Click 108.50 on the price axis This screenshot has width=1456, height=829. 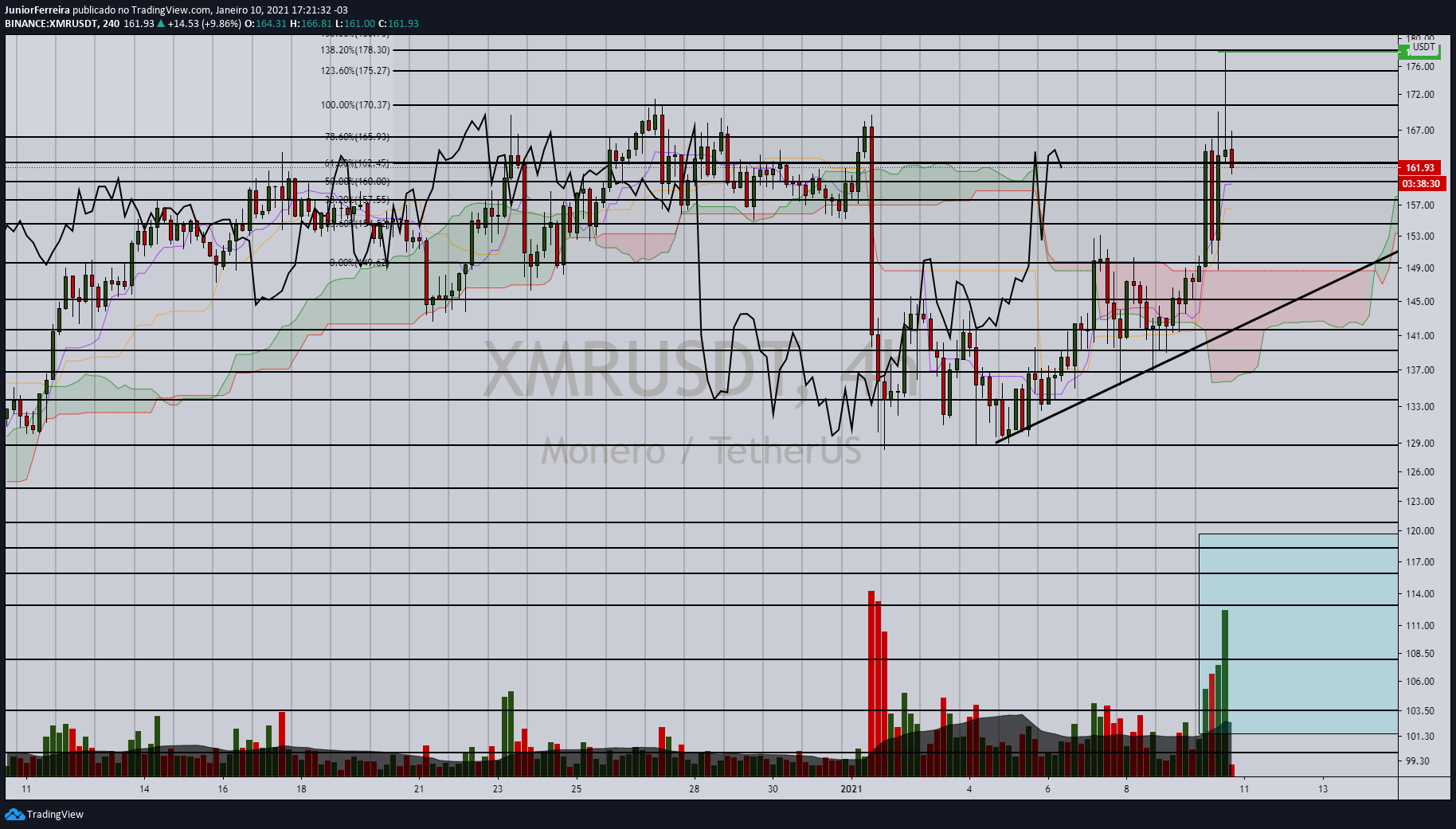(x=1420, y=654)
